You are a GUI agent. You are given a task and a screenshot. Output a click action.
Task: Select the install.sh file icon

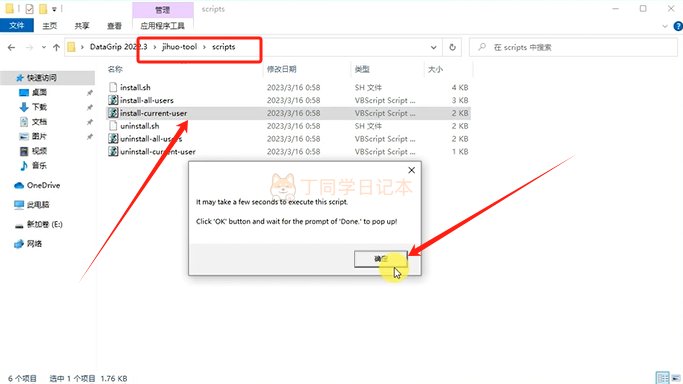pyautogui.click(x=113, y=88)
